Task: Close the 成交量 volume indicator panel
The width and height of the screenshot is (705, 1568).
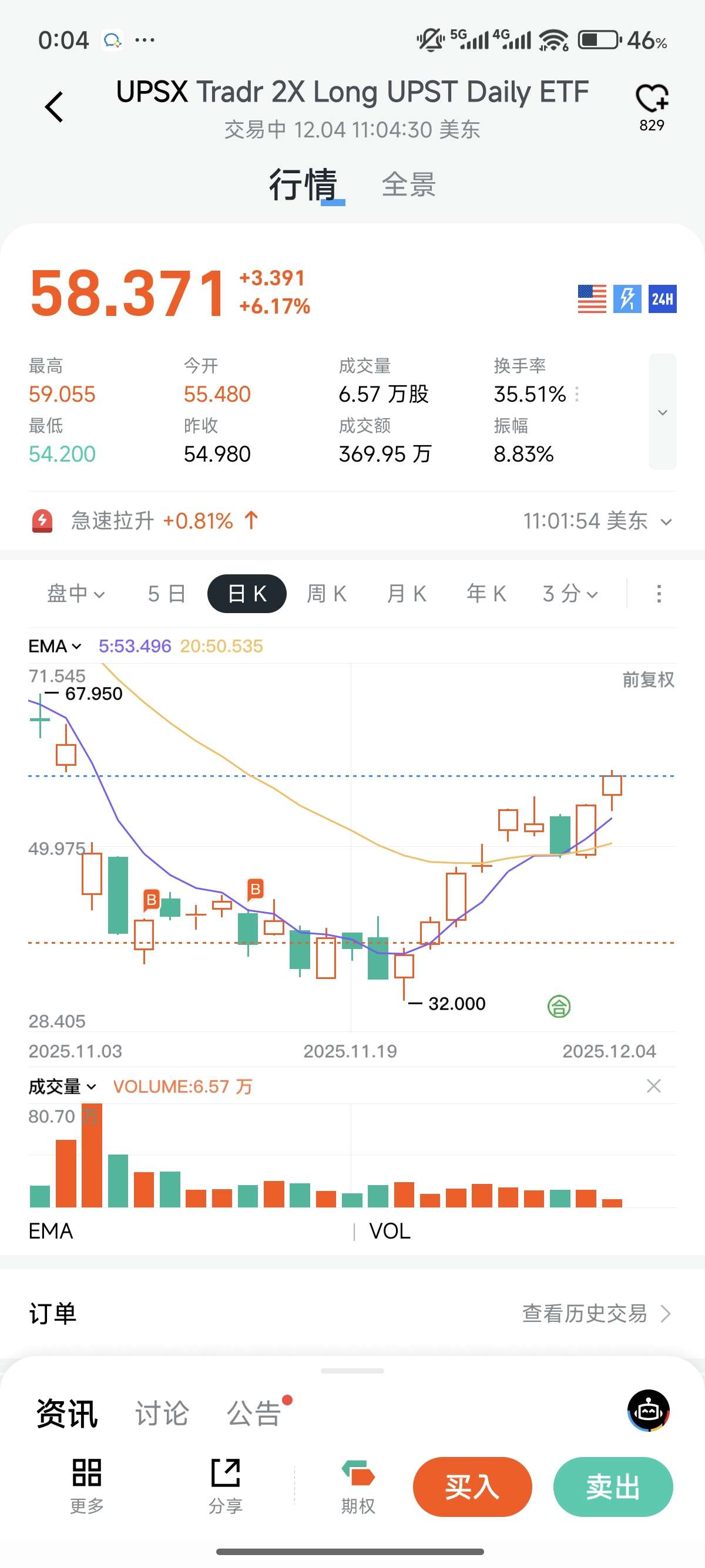Action: 653,1086
